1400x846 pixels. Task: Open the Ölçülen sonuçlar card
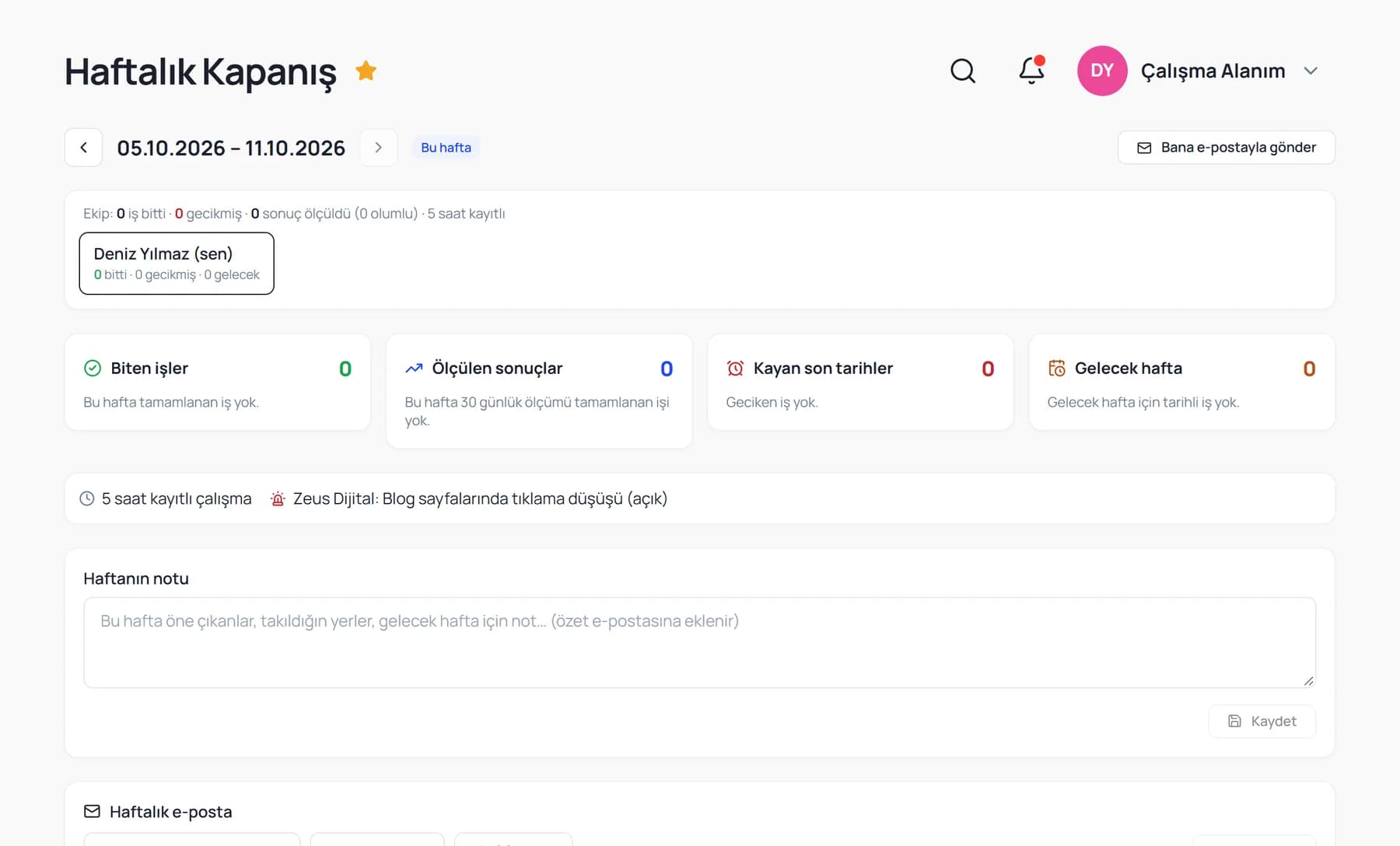tap(539, 391)
